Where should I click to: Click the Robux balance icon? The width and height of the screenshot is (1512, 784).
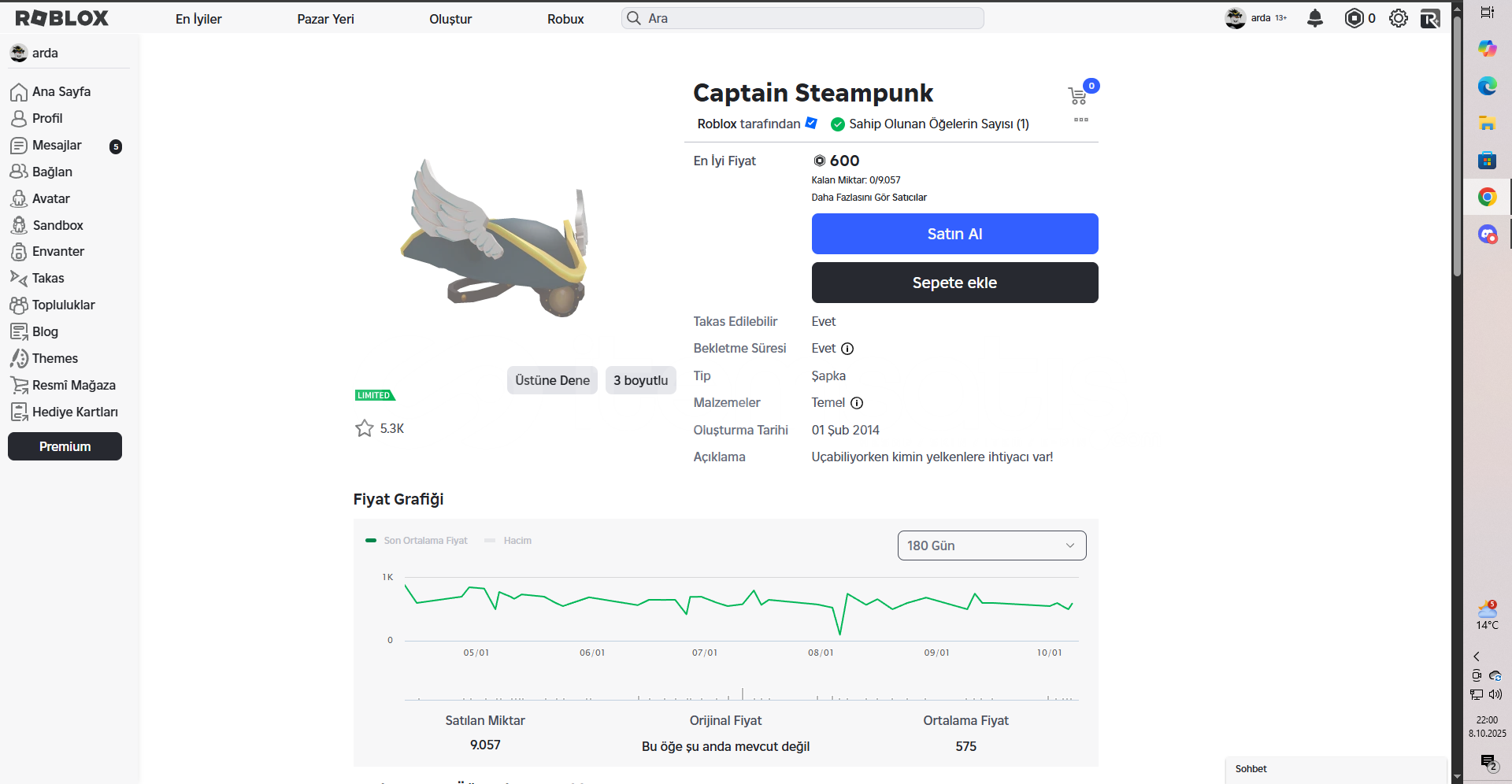click(1354, 18)
